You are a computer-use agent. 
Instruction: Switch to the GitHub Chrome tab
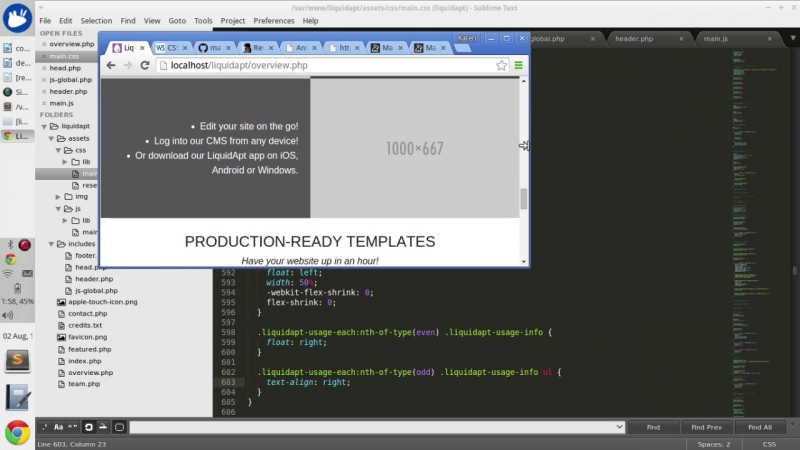point(215,48)
